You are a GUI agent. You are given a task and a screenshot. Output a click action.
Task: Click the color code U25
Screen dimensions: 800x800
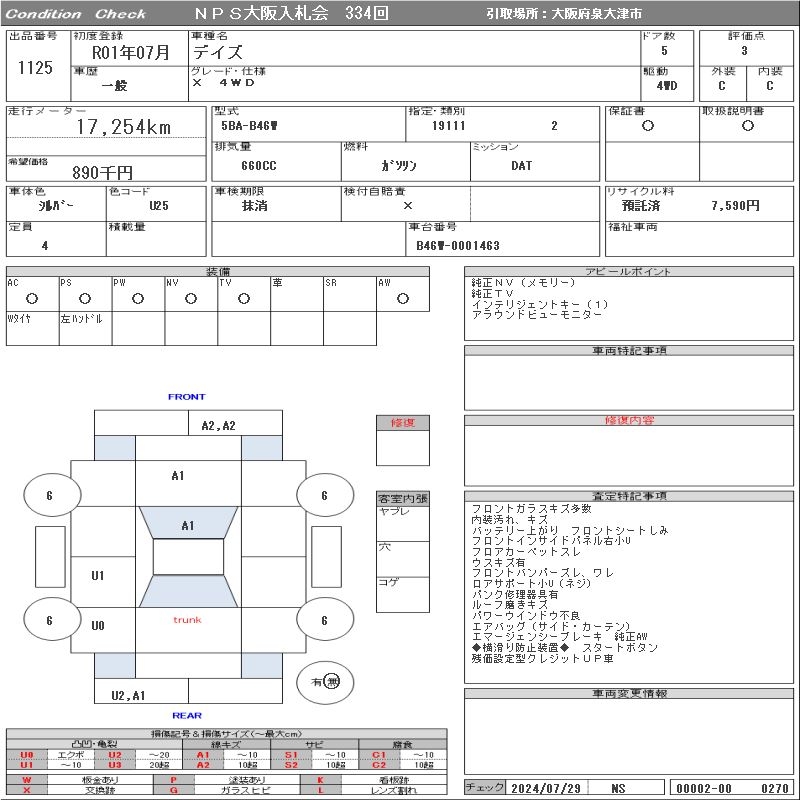pos(159,206)
